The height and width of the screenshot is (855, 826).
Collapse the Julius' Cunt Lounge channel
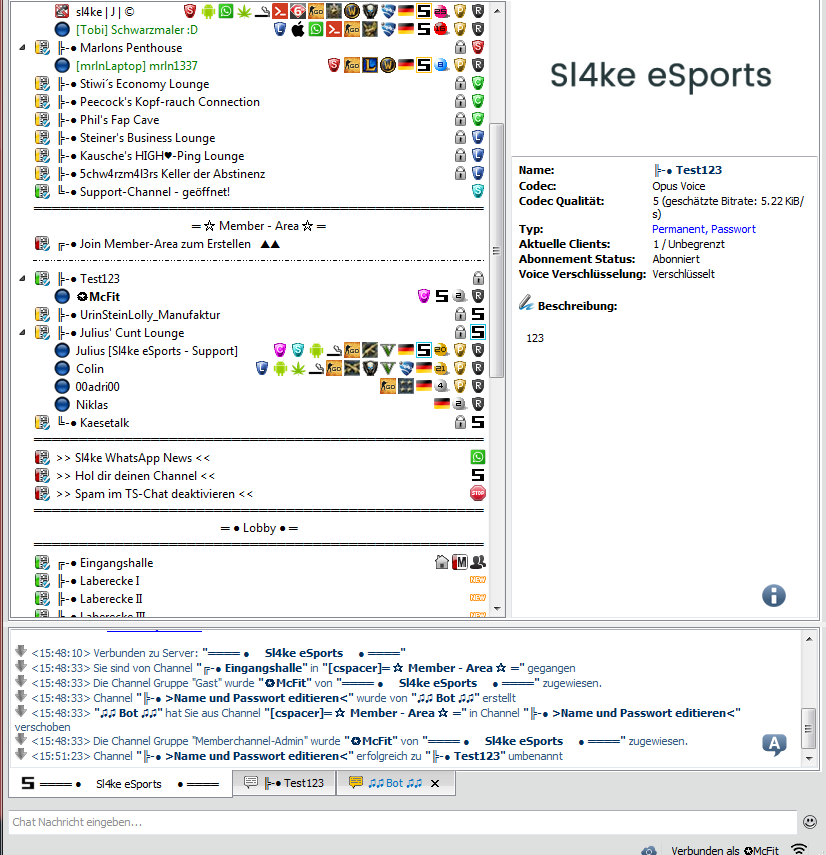[22, 333]
